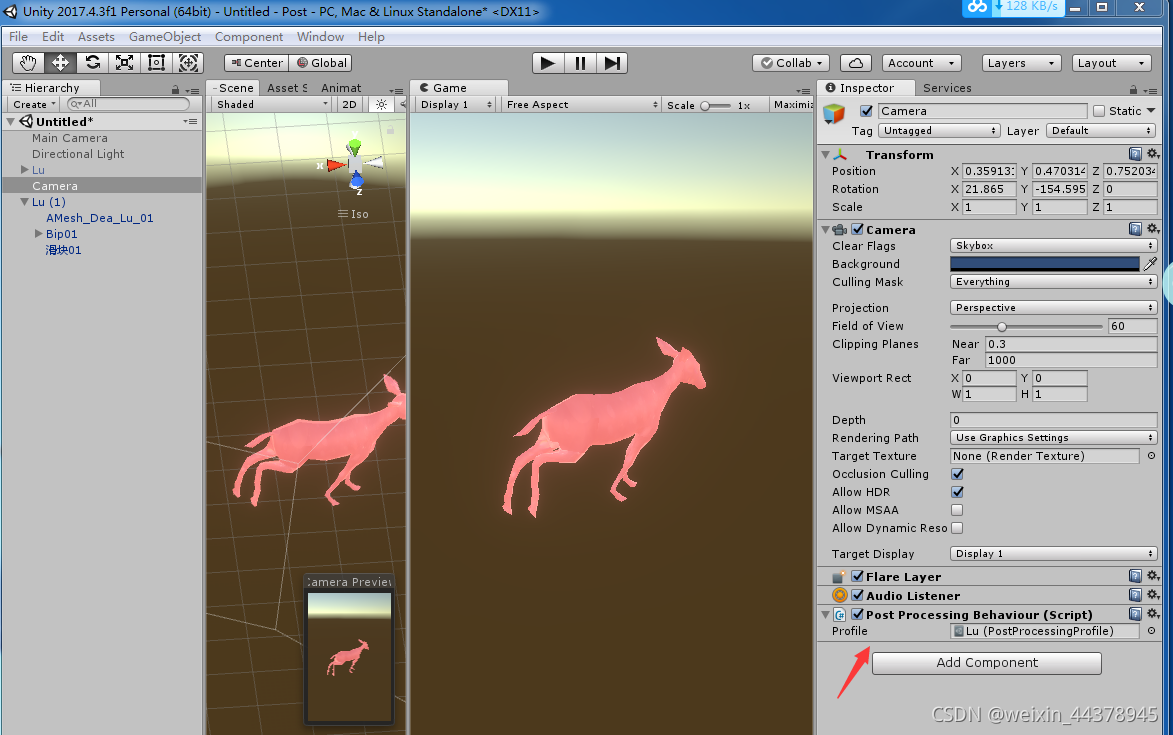Image resolution: width=1173 pixels, height=735 pixels.
Task: Open the Layer dropdown in Inspector
Action: pyautogui.click(x=1101, y=130)
